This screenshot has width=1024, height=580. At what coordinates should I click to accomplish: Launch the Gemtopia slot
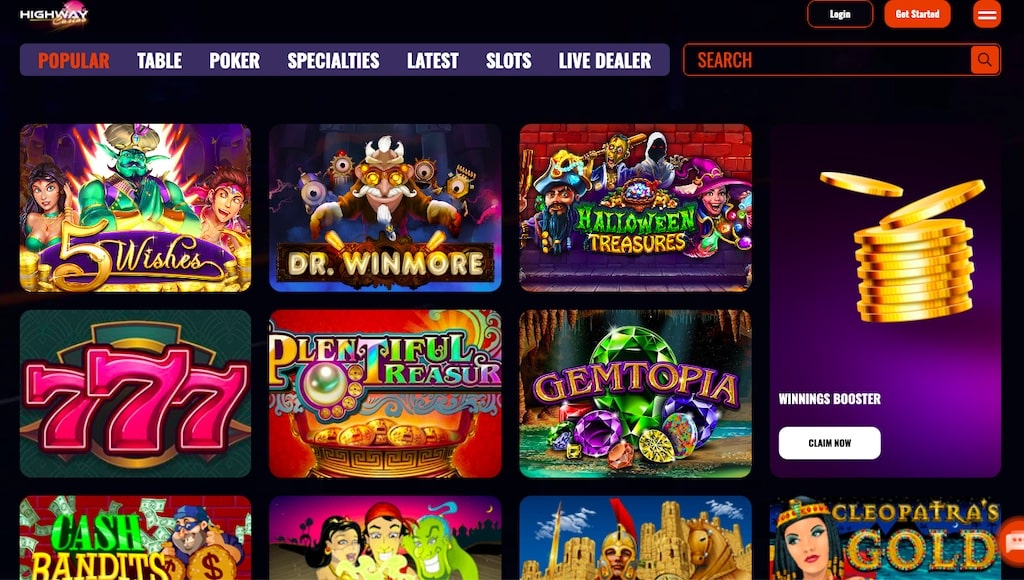click(635, 394)
